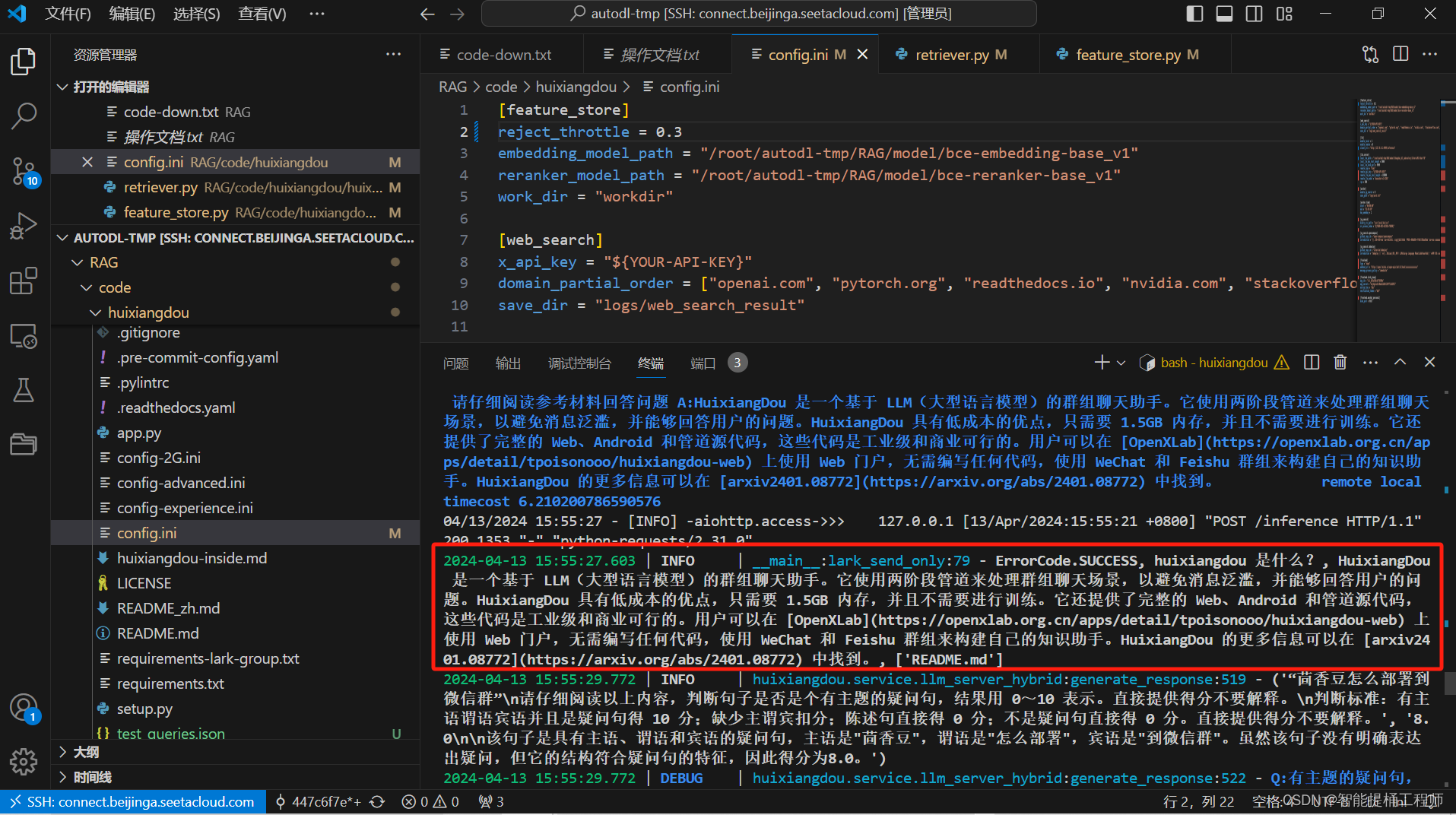
Task: Open errors and warnings status item
Action: pos(430,802)
